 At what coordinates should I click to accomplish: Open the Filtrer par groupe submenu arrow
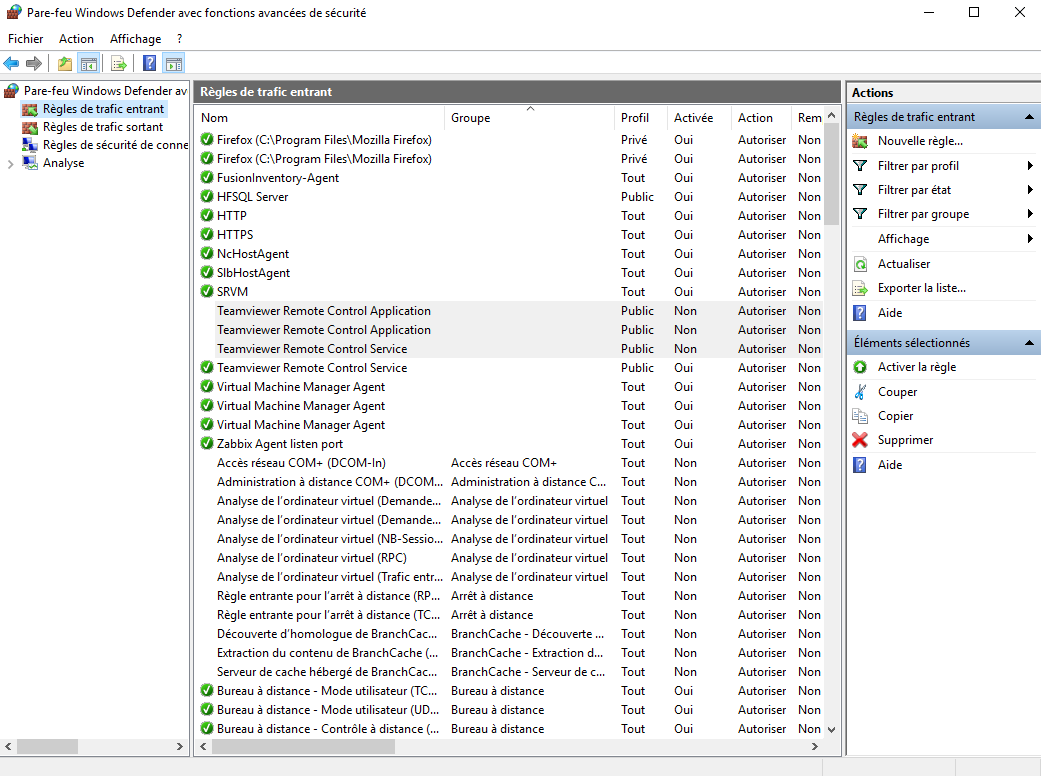point(1030,214)
